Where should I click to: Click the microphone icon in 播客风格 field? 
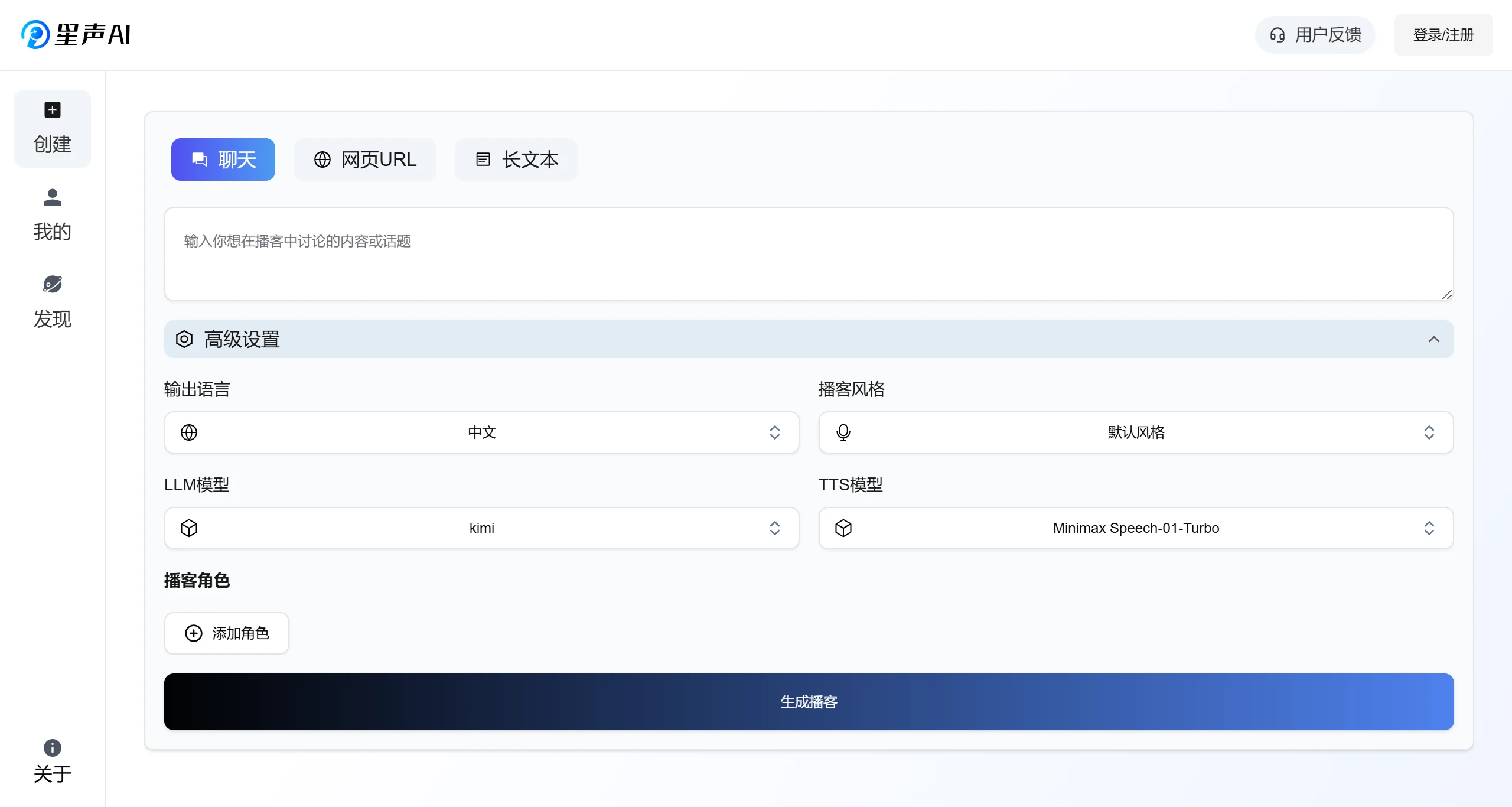(x=843, y=432)
